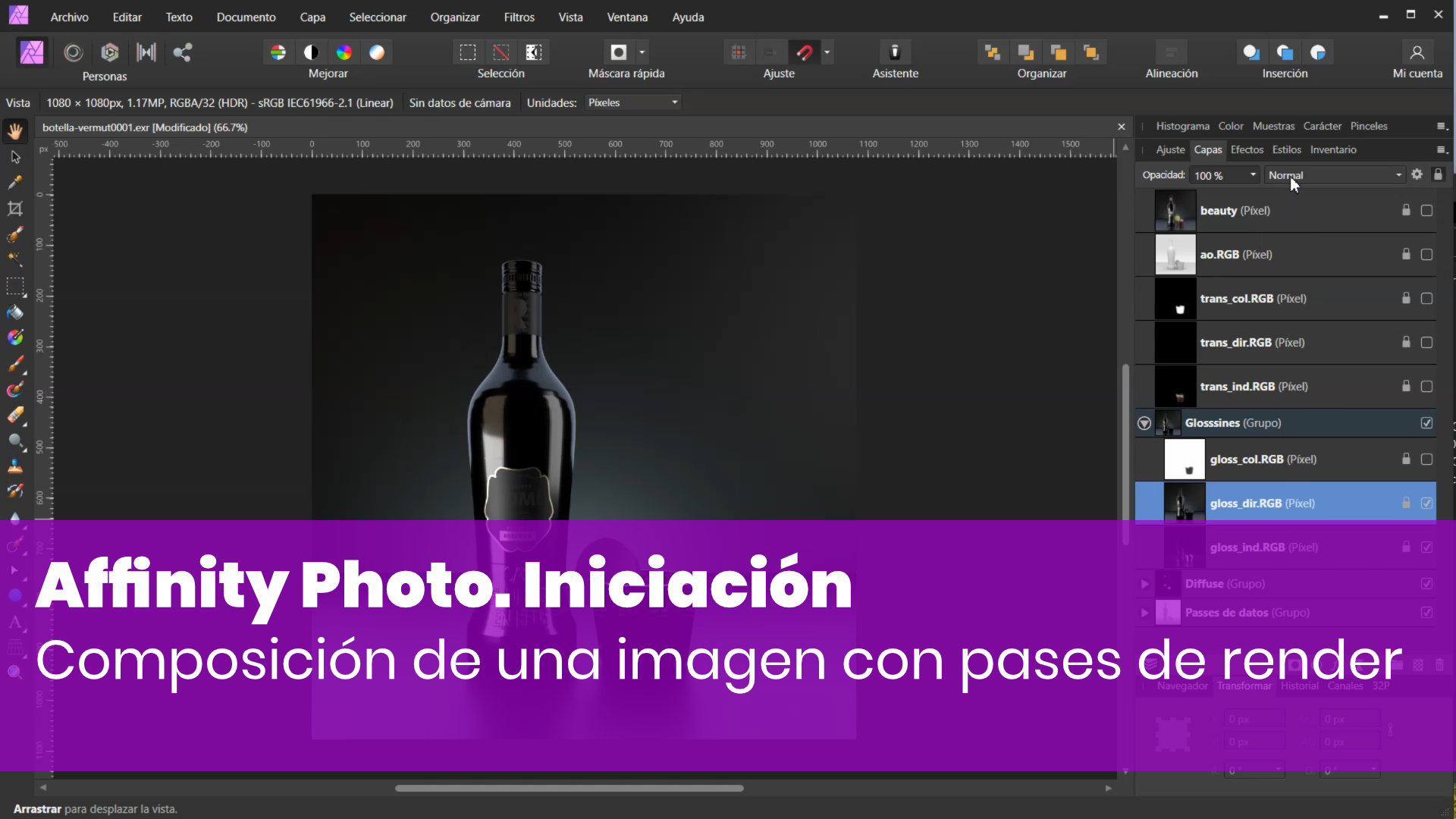Viewport: 1456px width, 819px height.
Task: Open snapping options dropdown arrow
Action: 827,52
